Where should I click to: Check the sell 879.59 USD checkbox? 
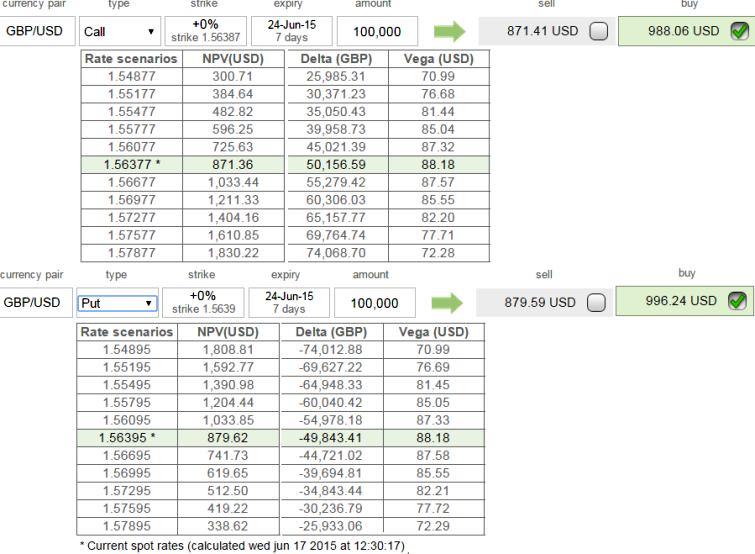596,303
